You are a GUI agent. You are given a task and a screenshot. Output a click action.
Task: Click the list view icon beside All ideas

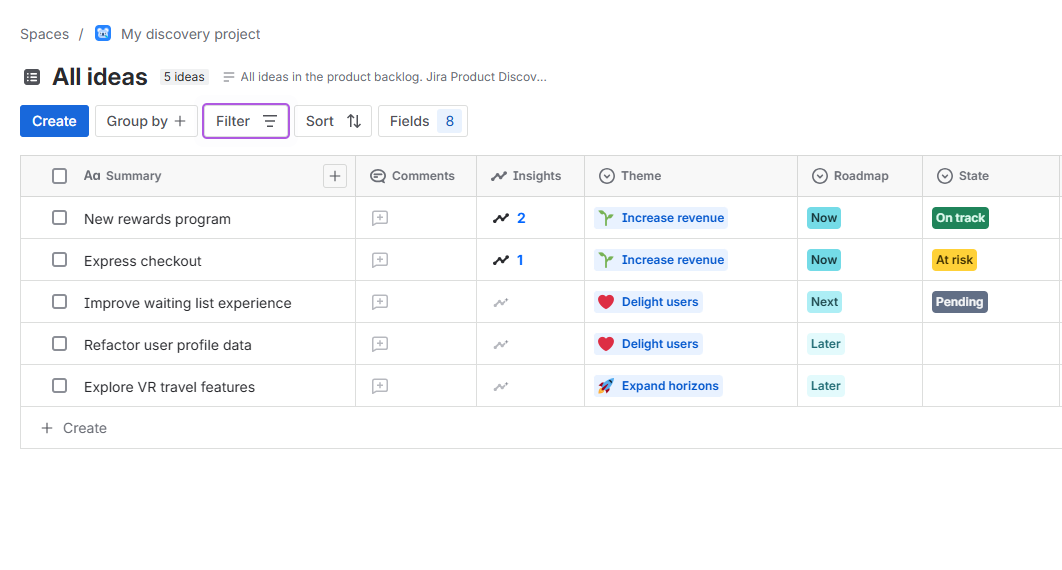coord(32,77)
